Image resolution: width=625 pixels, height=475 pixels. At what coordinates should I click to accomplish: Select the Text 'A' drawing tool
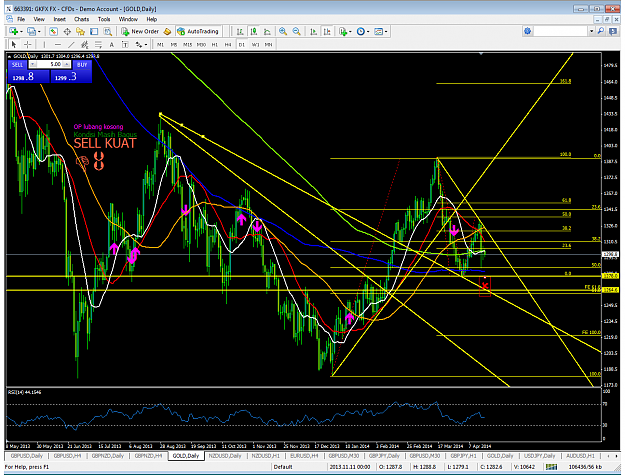[112, 45]
